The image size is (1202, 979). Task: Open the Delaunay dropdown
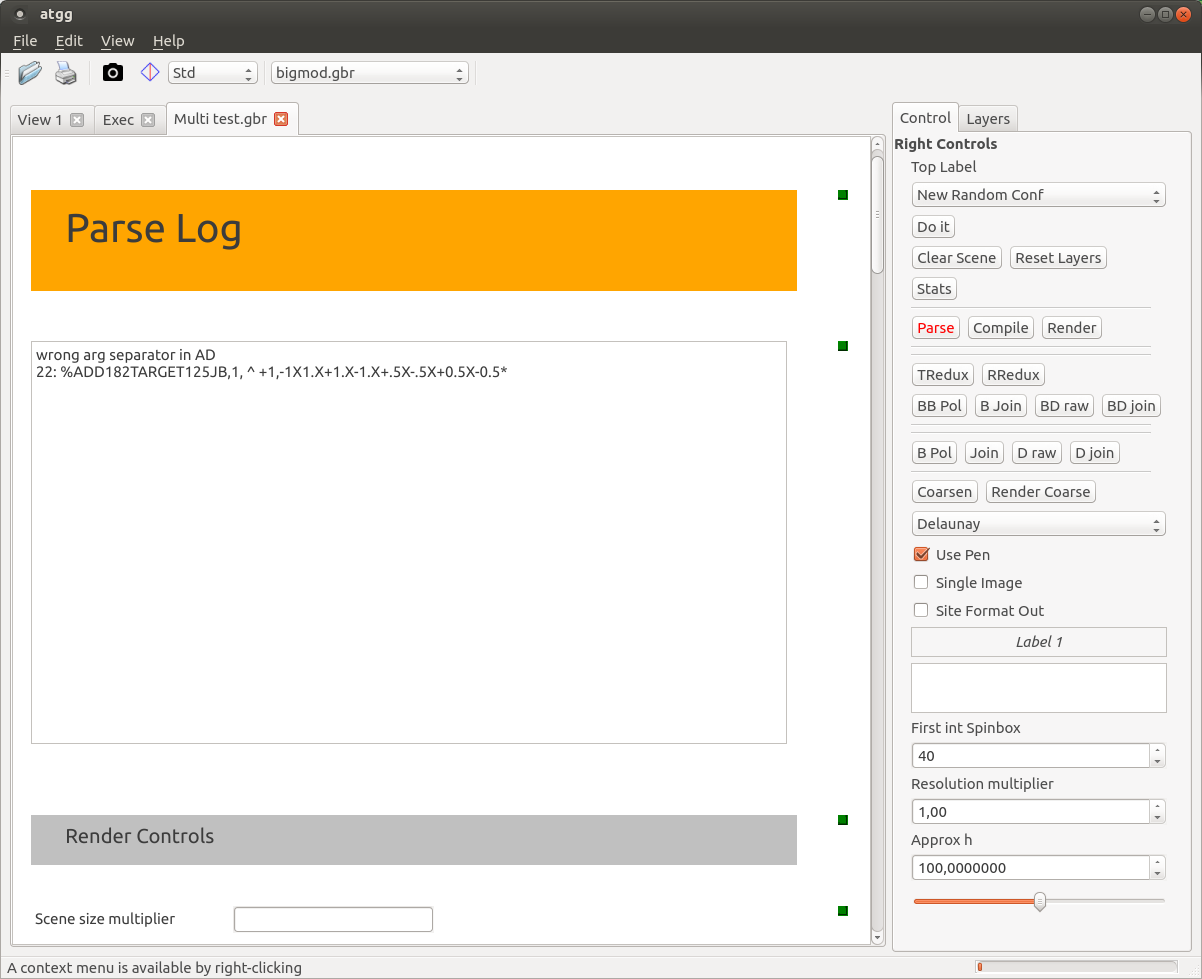point(1039,524)
